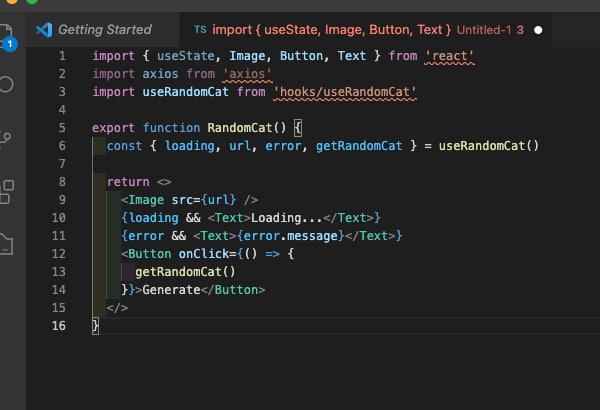Click the TS file icon on Untitled-1 tab
The width and height of the screenshot is (600, 410).
[x=200, y=29]
